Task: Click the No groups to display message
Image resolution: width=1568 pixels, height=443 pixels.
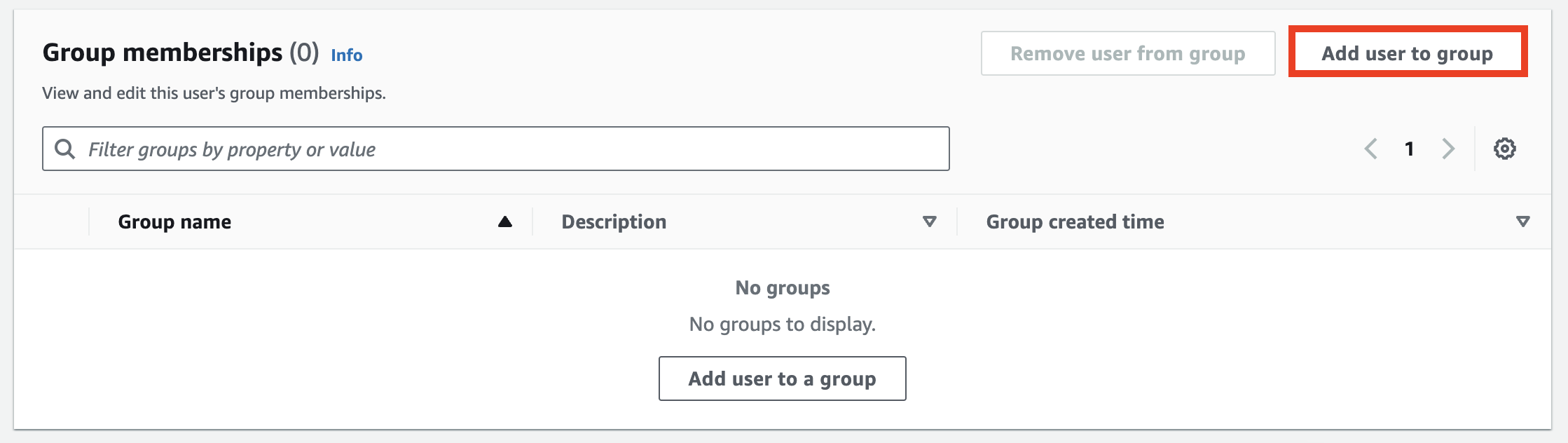Action: [782, 324]
